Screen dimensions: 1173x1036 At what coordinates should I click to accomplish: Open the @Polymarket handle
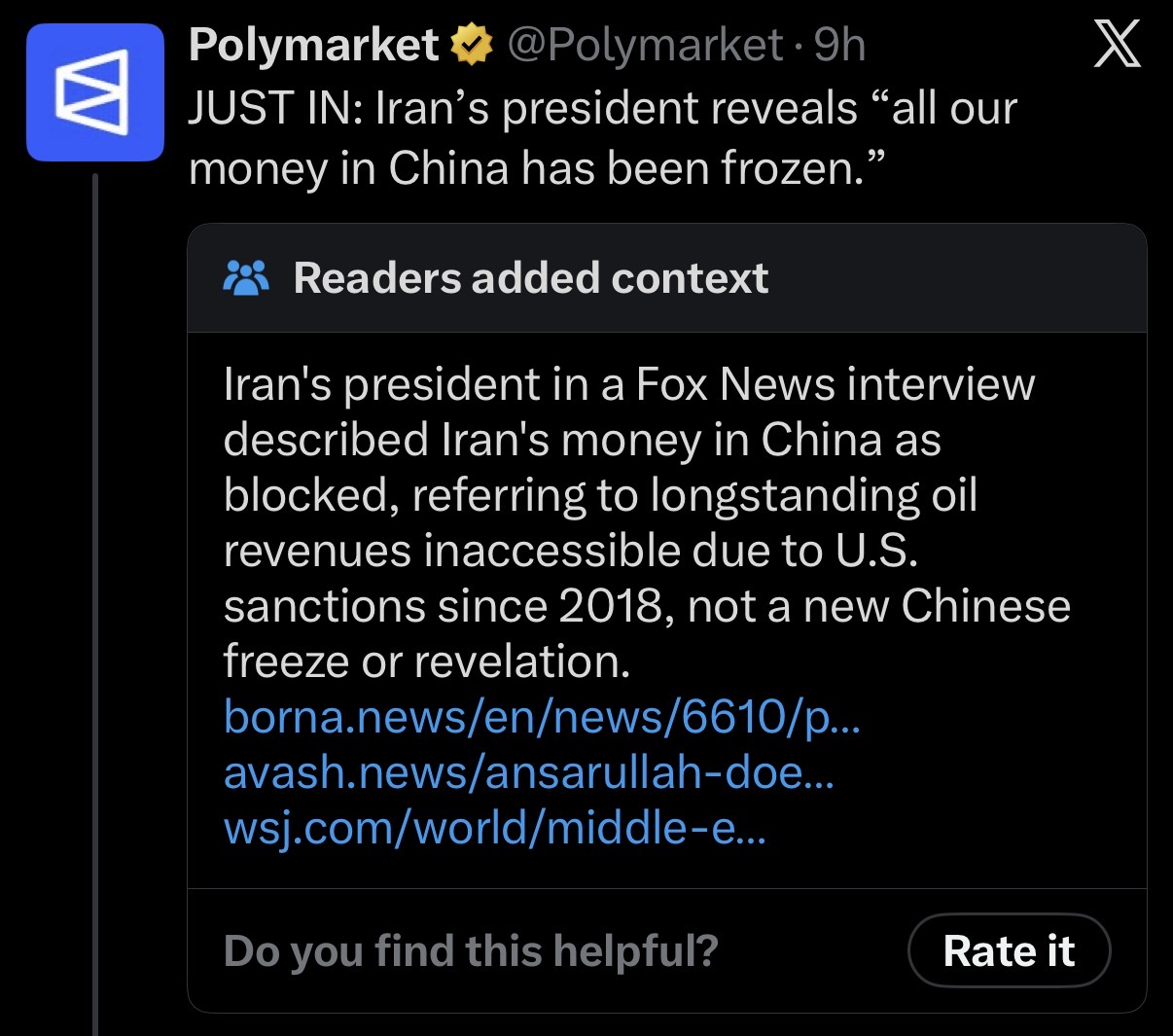[645, 45]
